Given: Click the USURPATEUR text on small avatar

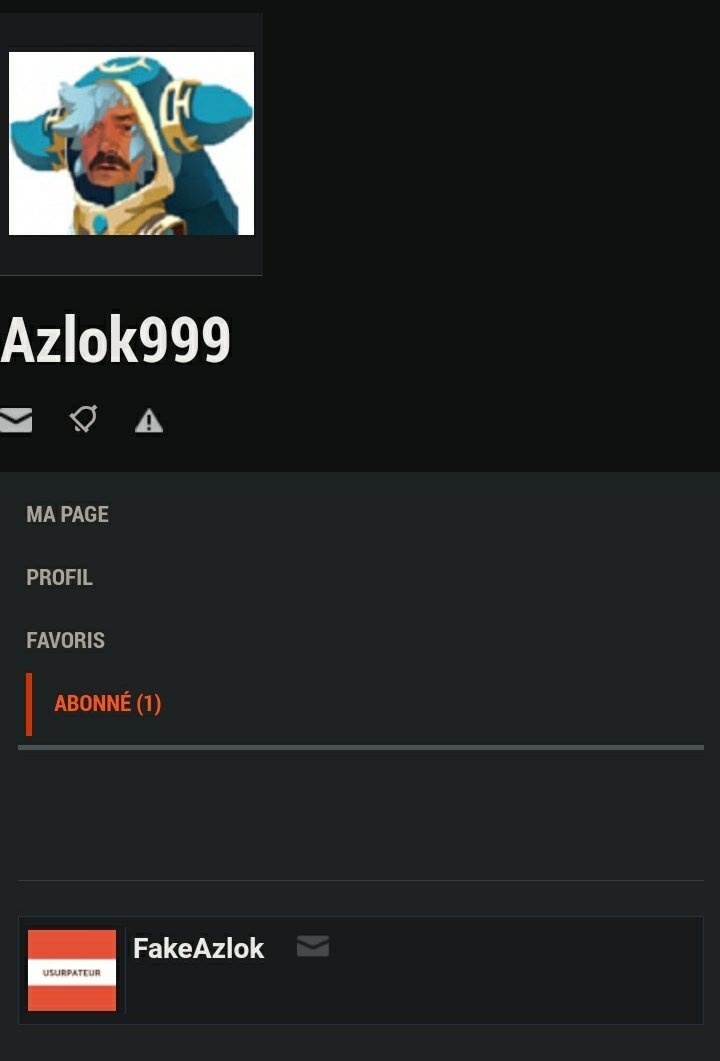Looking at the screenshot, I should tap(72, 973).
